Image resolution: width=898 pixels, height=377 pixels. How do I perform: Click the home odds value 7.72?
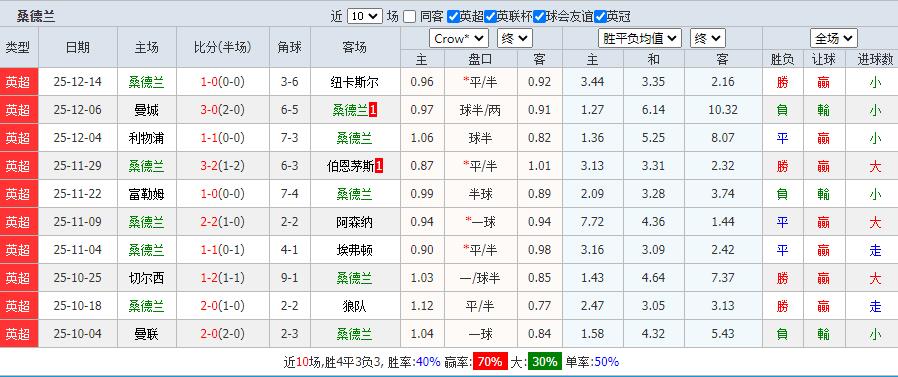pyautogui.click(x=592, y=222)
